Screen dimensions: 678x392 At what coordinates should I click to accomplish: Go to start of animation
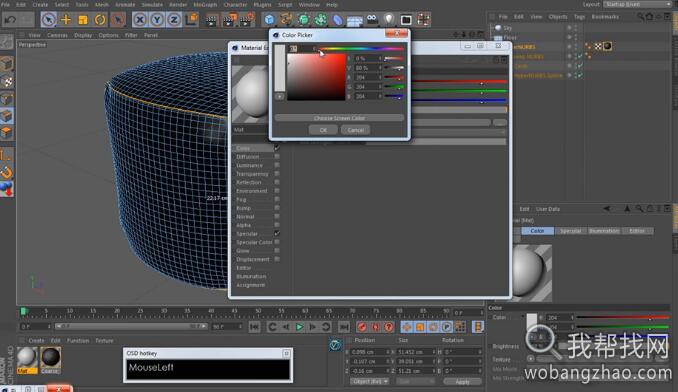pyautogui.click(x=254, y=327)
